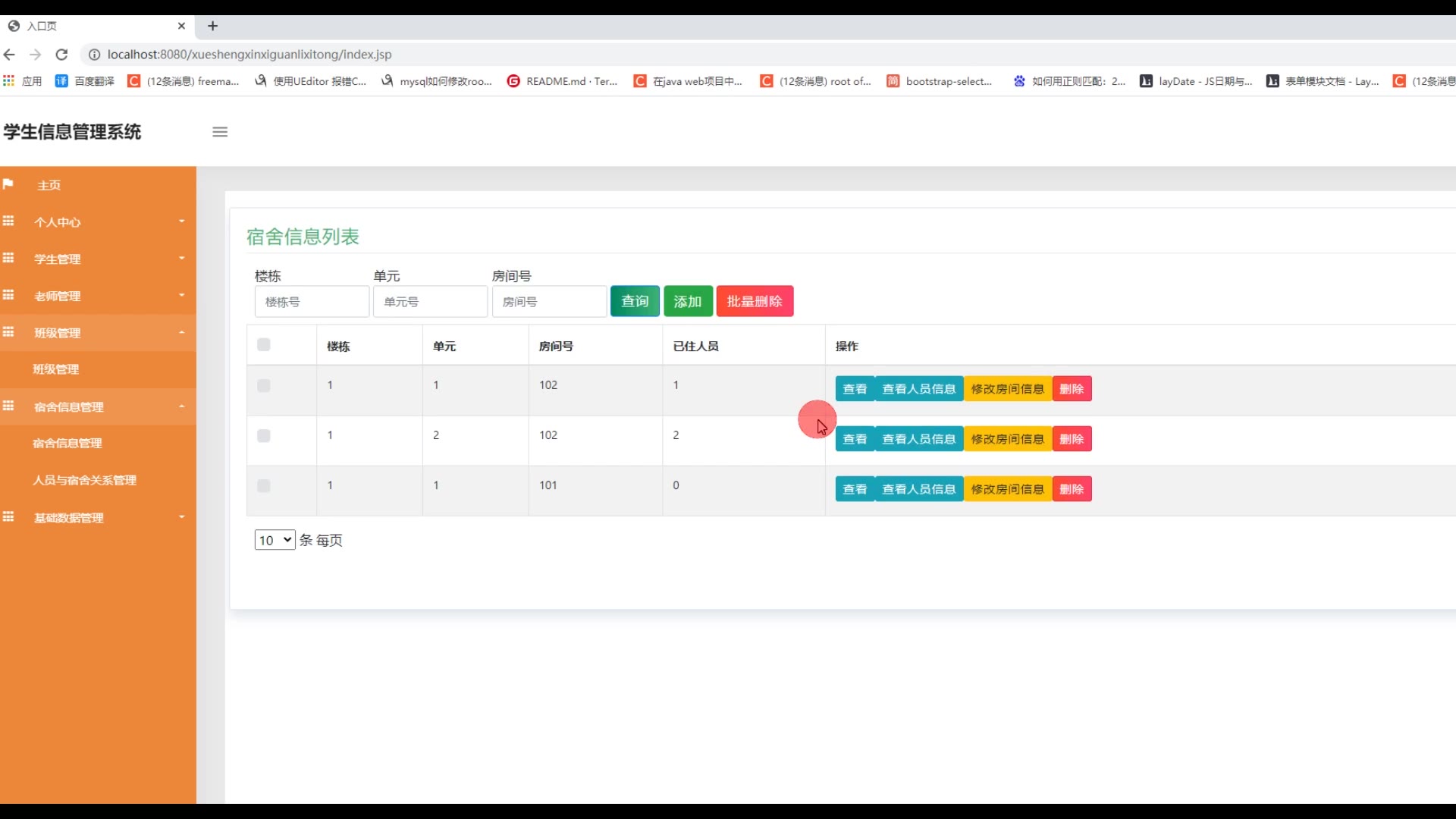Viewport: 1456px width, 819px height.
Task: Click 查看人员信息 for unit 2 room 102
Action: [918, 439]
